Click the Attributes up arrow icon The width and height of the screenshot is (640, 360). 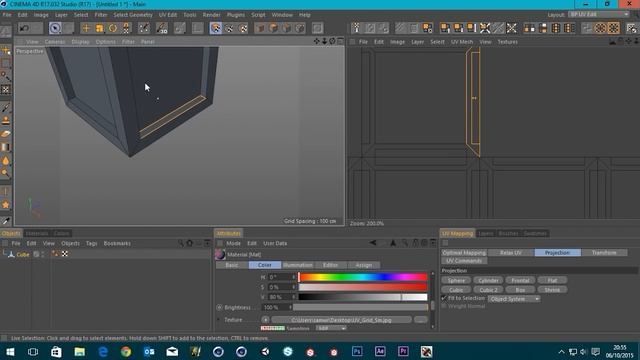point(393,243)
